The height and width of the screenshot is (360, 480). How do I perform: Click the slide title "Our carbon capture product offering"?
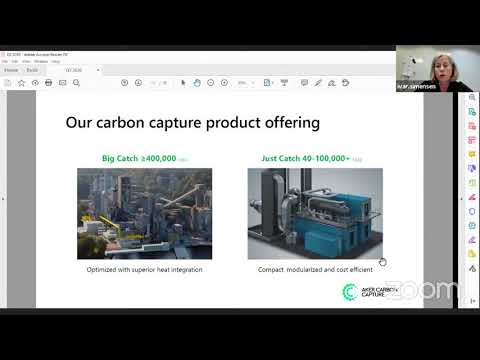(x=193, y=123)
